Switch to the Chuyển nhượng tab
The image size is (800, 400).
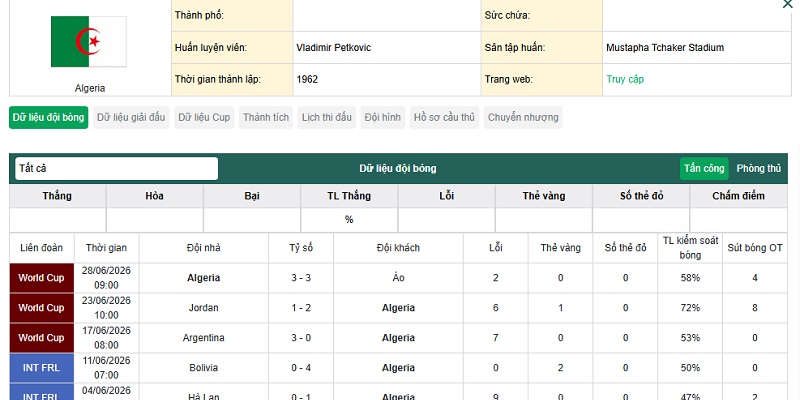coord(523,117)
